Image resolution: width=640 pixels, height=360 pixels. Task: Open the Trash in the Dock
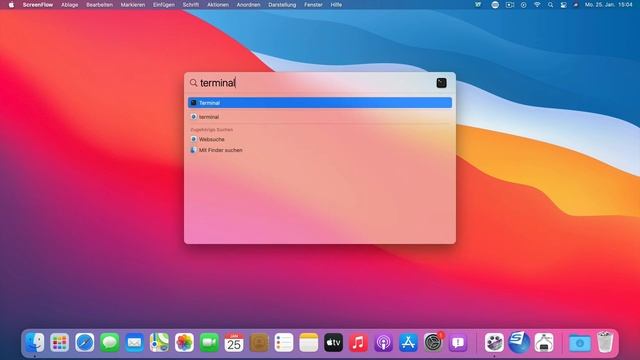click(604, 342)
